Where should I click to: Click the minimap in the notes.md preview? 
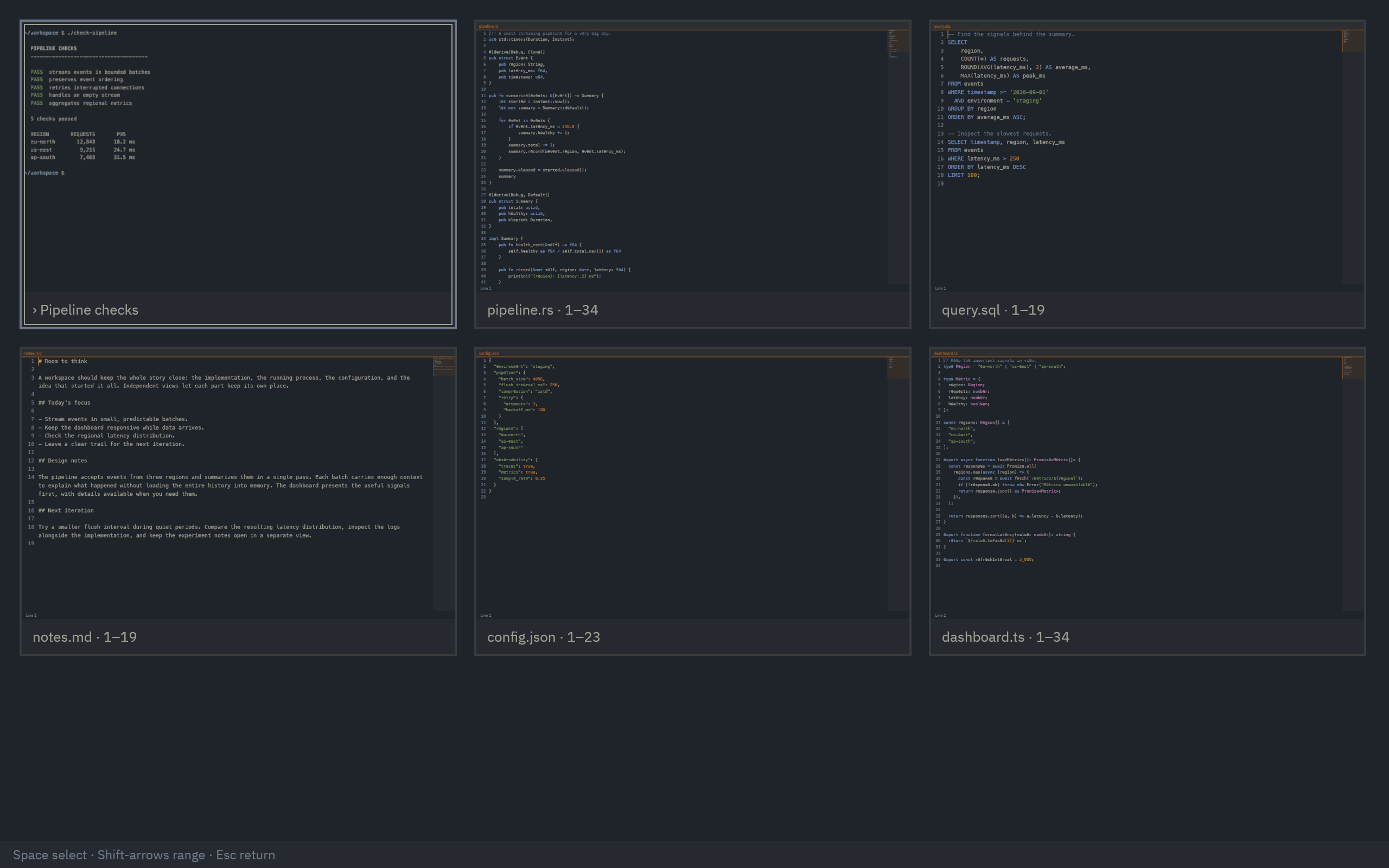[444, 484]
